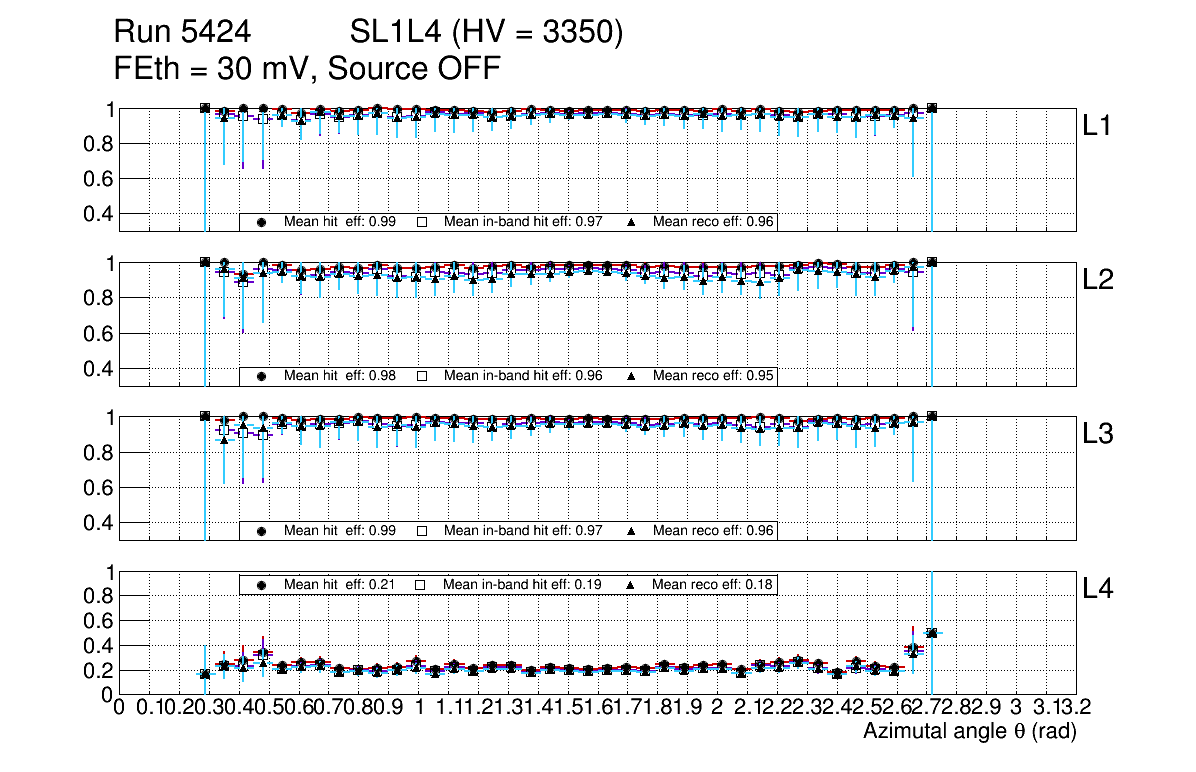The width and height of the screenshot is (1196, 772).
Task: Click the 'FEth = 30 mV, Source OFF' subtitle
Action: tap(307, 69)
